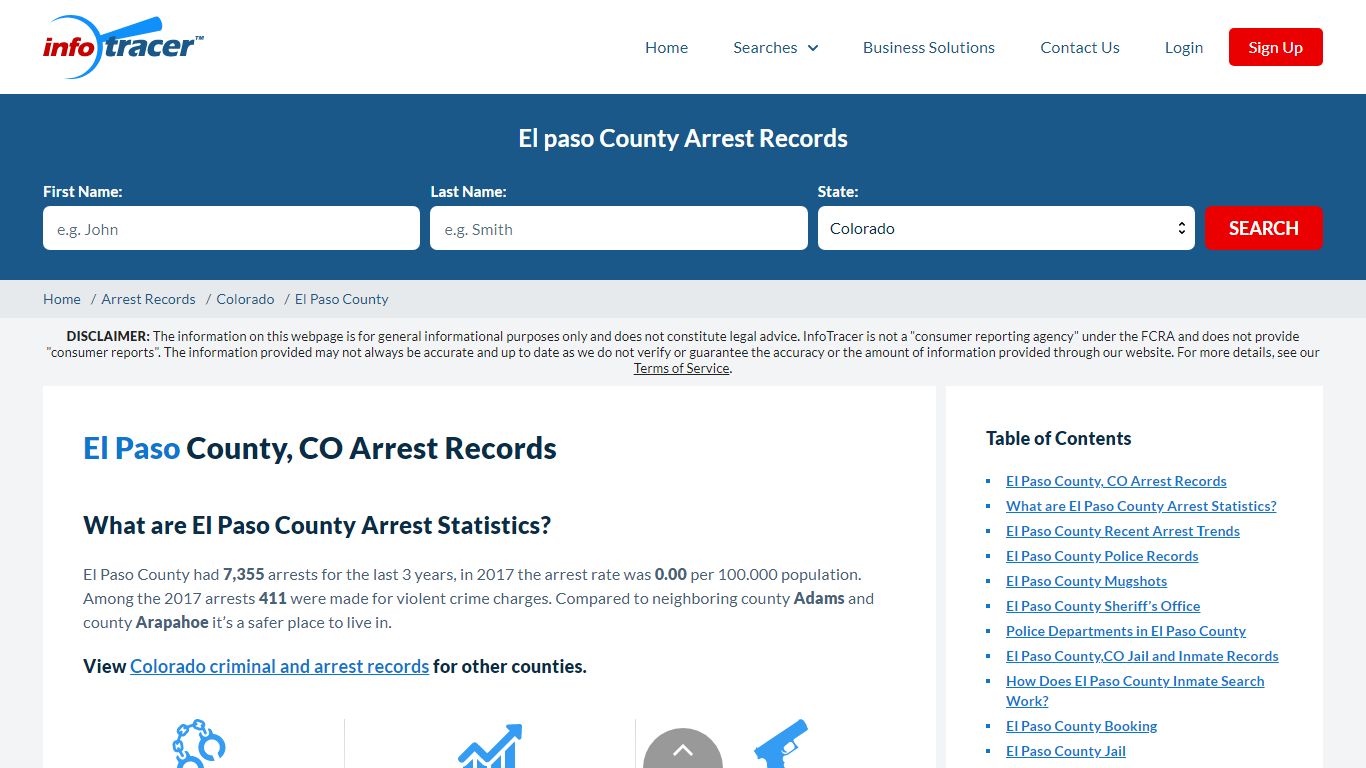
Task: Click the 'DISCLAIMER:' label text
Action: 108,336
